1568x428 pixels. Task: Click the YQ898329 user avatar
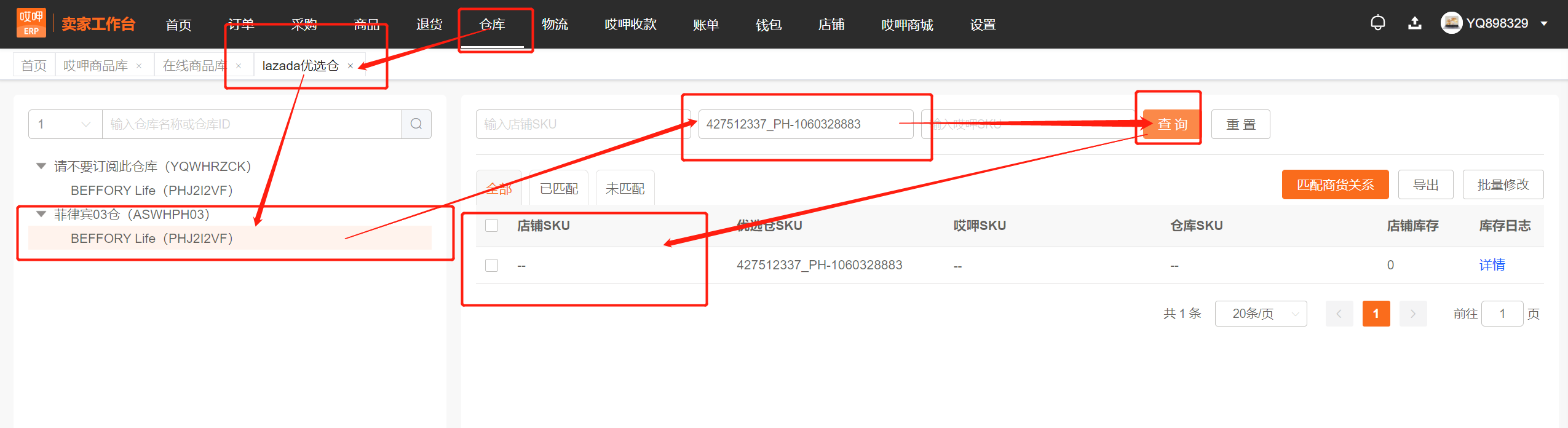pyautogui.click(x=1451, y=23)
